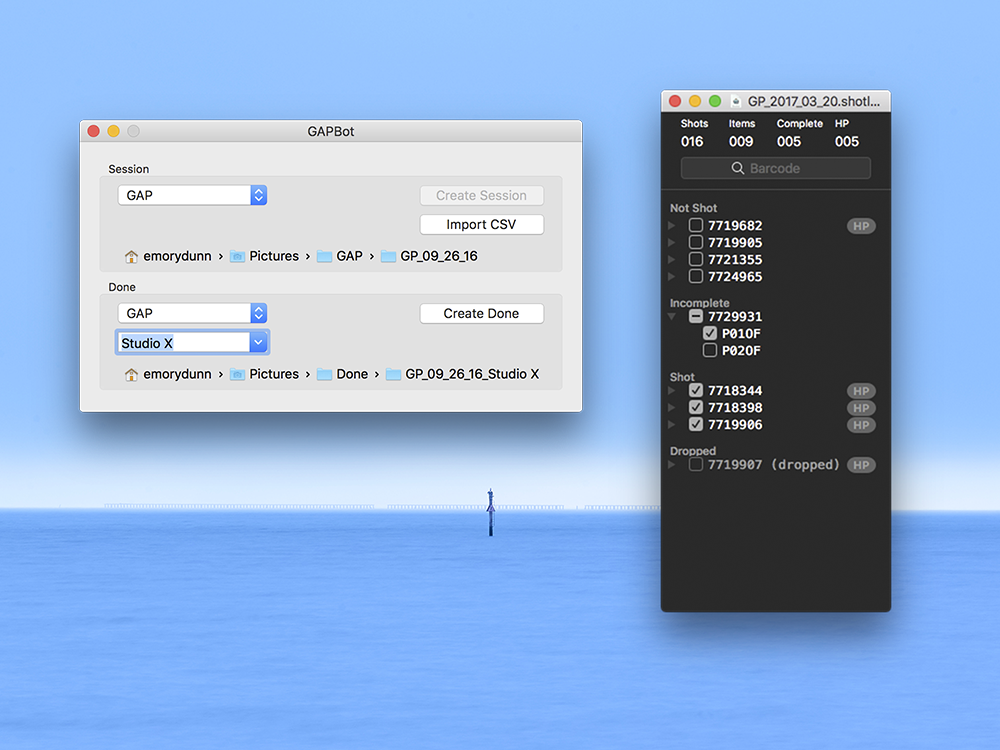Click the HP badge next to 7719682
This screenshot has width=1000, height=750.
[861, 226]
